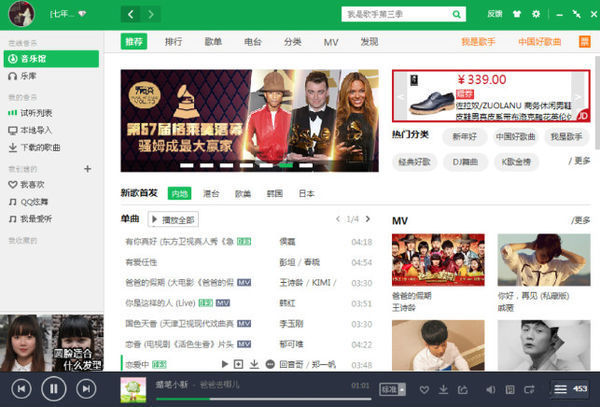Pause the current song
The image size is (600, 407).
[x=54, y=389]
